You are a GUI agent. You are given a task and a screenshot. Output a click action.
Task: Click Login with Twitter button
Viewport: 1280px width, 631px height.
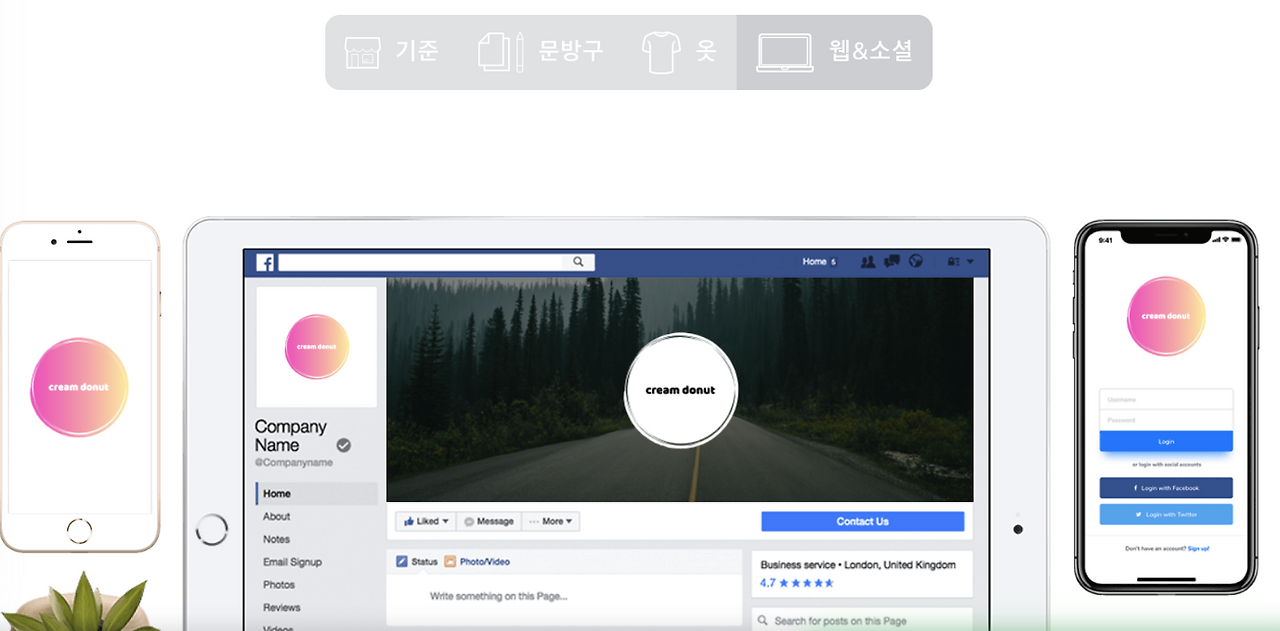1166,514
